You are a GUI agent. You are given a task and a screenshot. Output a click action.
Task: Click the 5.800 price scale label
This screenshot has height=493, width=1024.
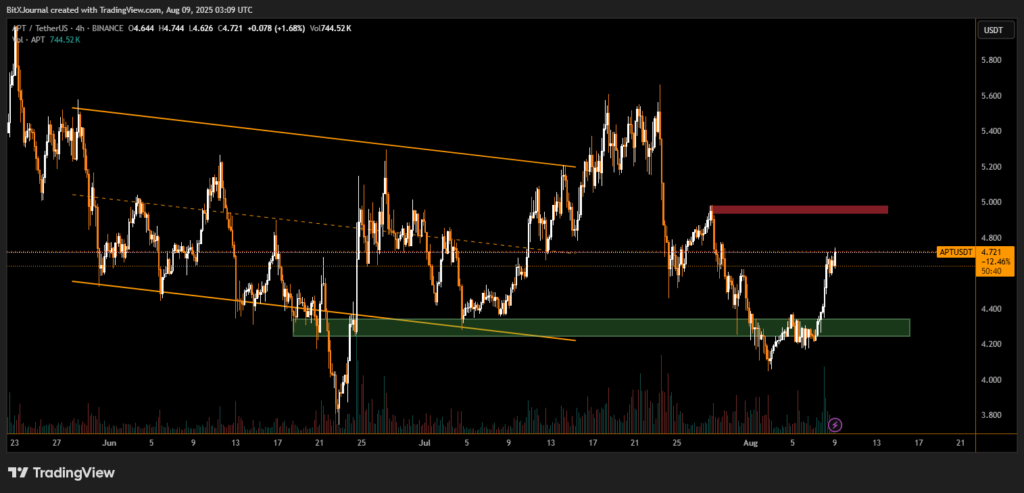click(991, 60)
